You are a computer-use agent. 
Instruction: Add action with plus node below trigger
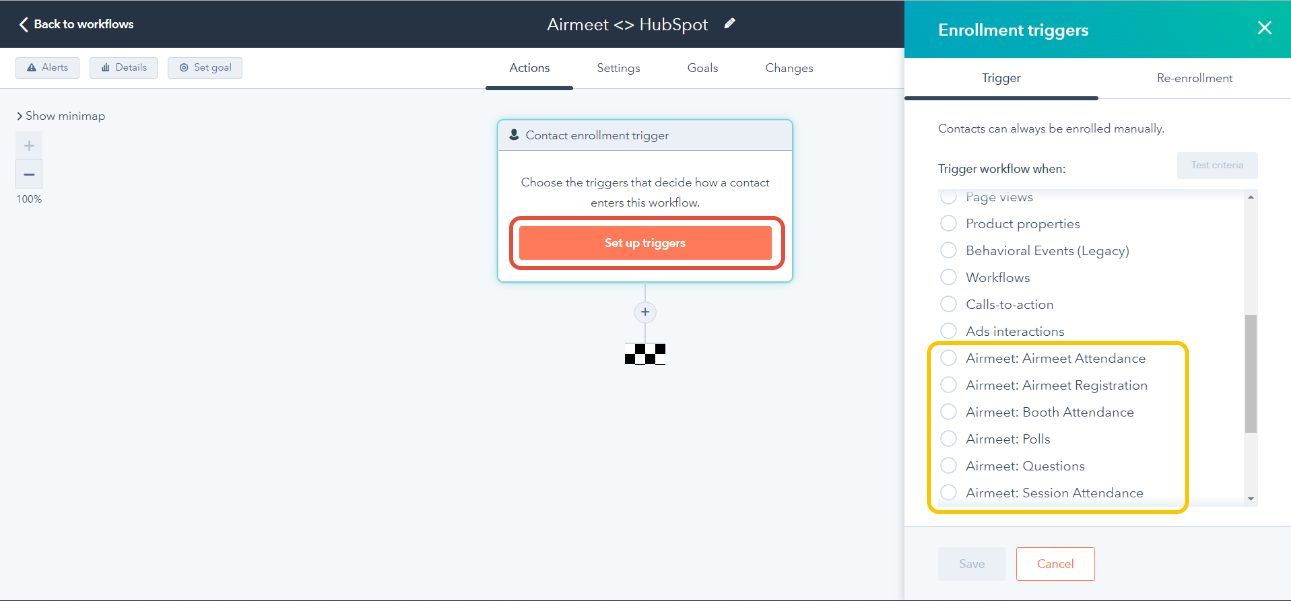[645, 312]
